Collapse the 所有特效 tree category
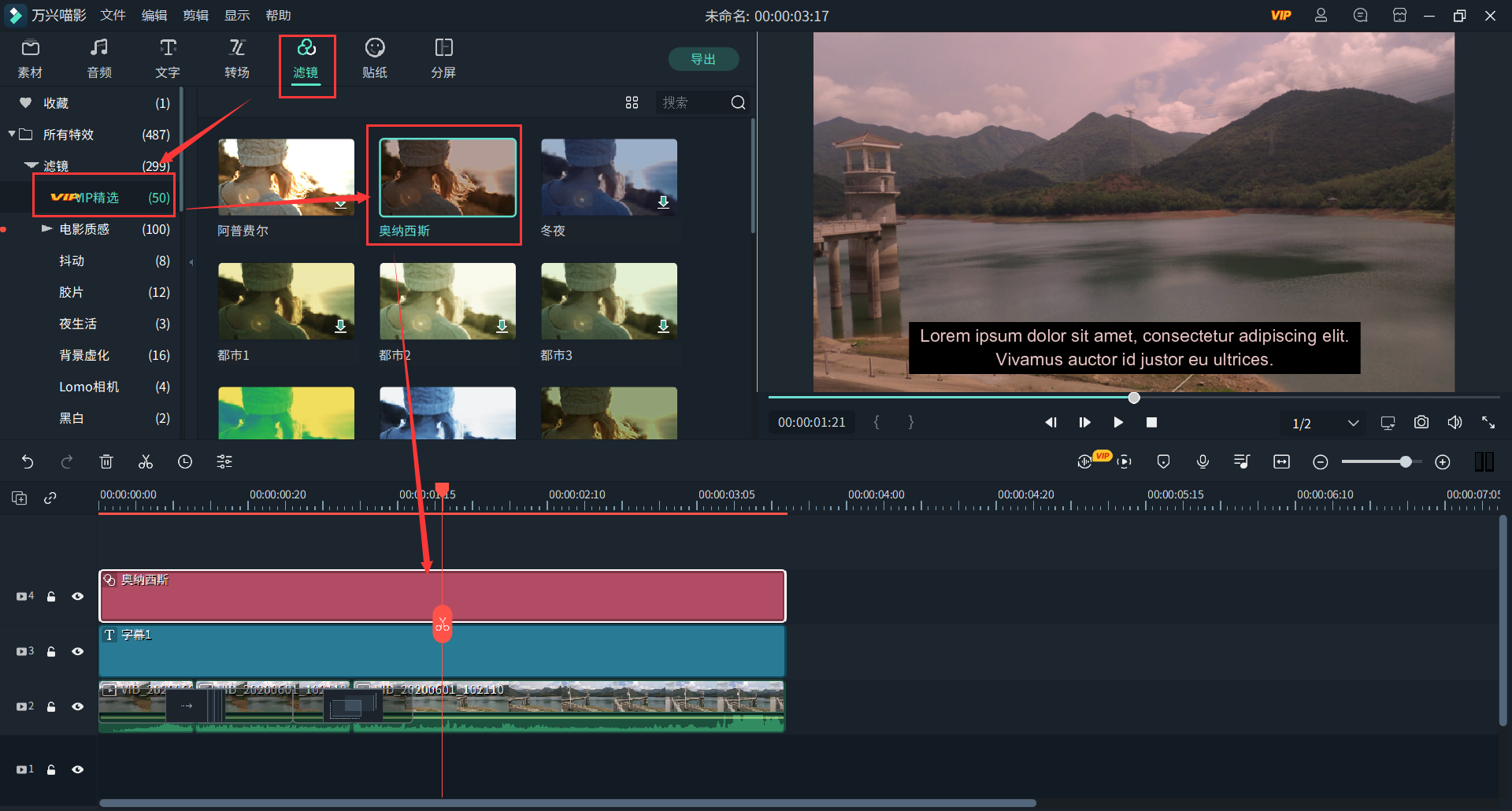 [x=12, y=134]
